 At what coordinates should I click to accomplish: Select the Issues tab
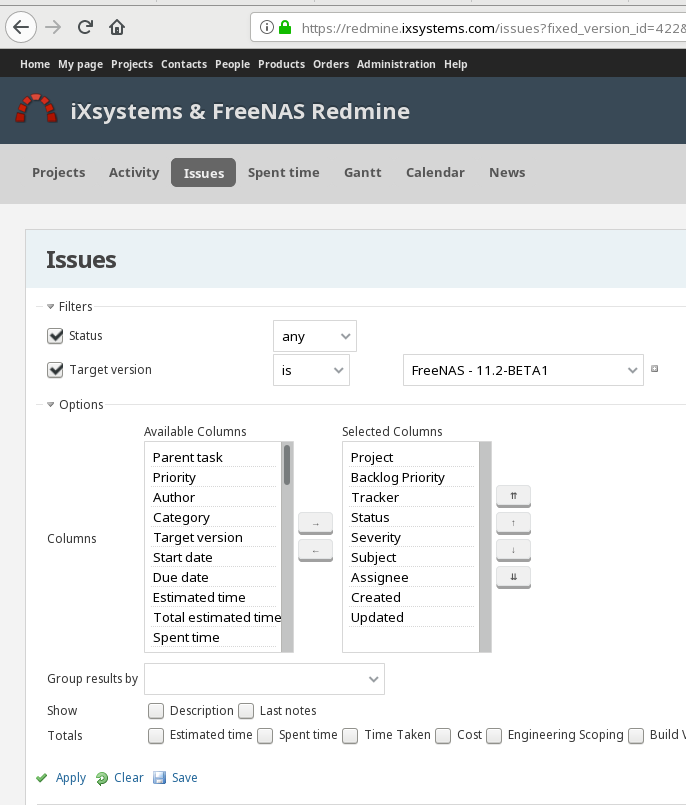point(203,172)
